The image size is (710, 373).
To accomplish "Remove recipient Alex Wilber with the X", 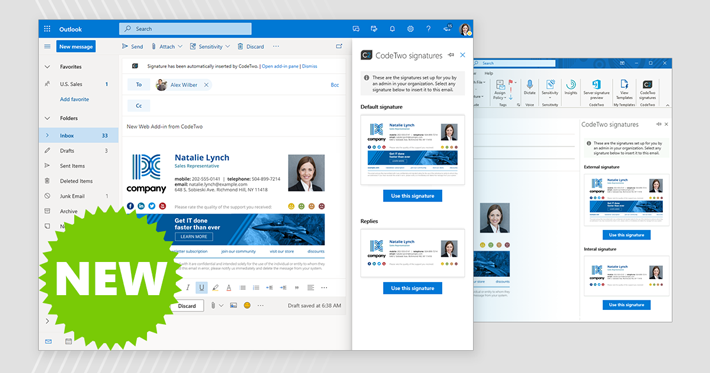I will click(x=206, y=85).
